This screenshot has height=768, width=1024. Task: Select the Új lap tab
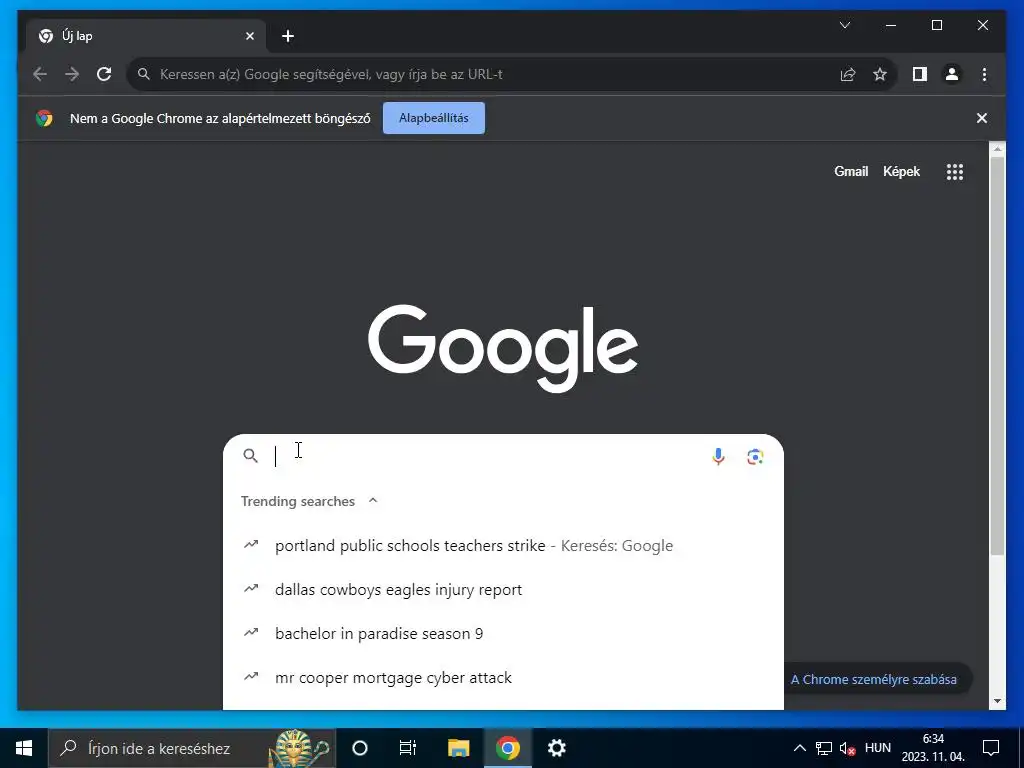(x=147, y=36)
